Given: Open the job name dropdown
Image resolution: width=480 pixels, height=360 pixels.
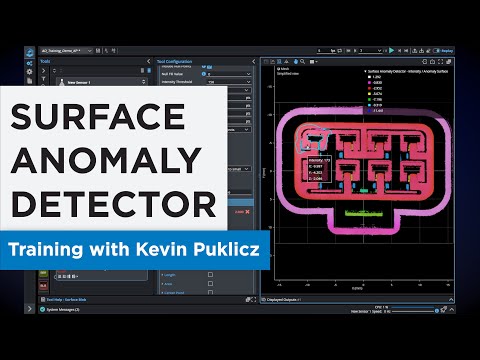Looking at the screenshot, I should pyautogui.click(x=89, y=51).
